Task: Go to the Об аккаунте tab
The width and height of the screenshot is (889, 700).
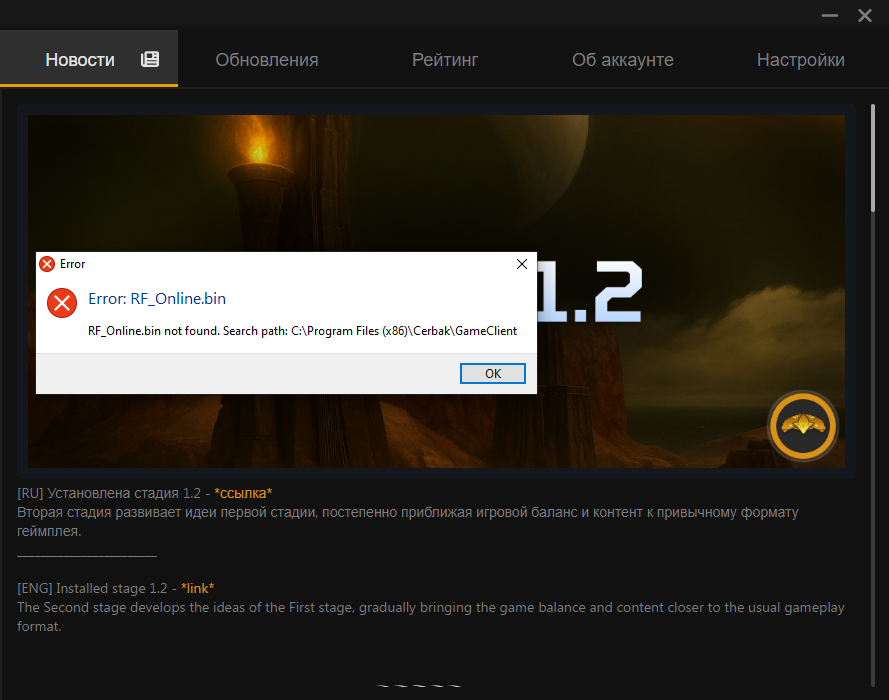Action: point(622,60)
